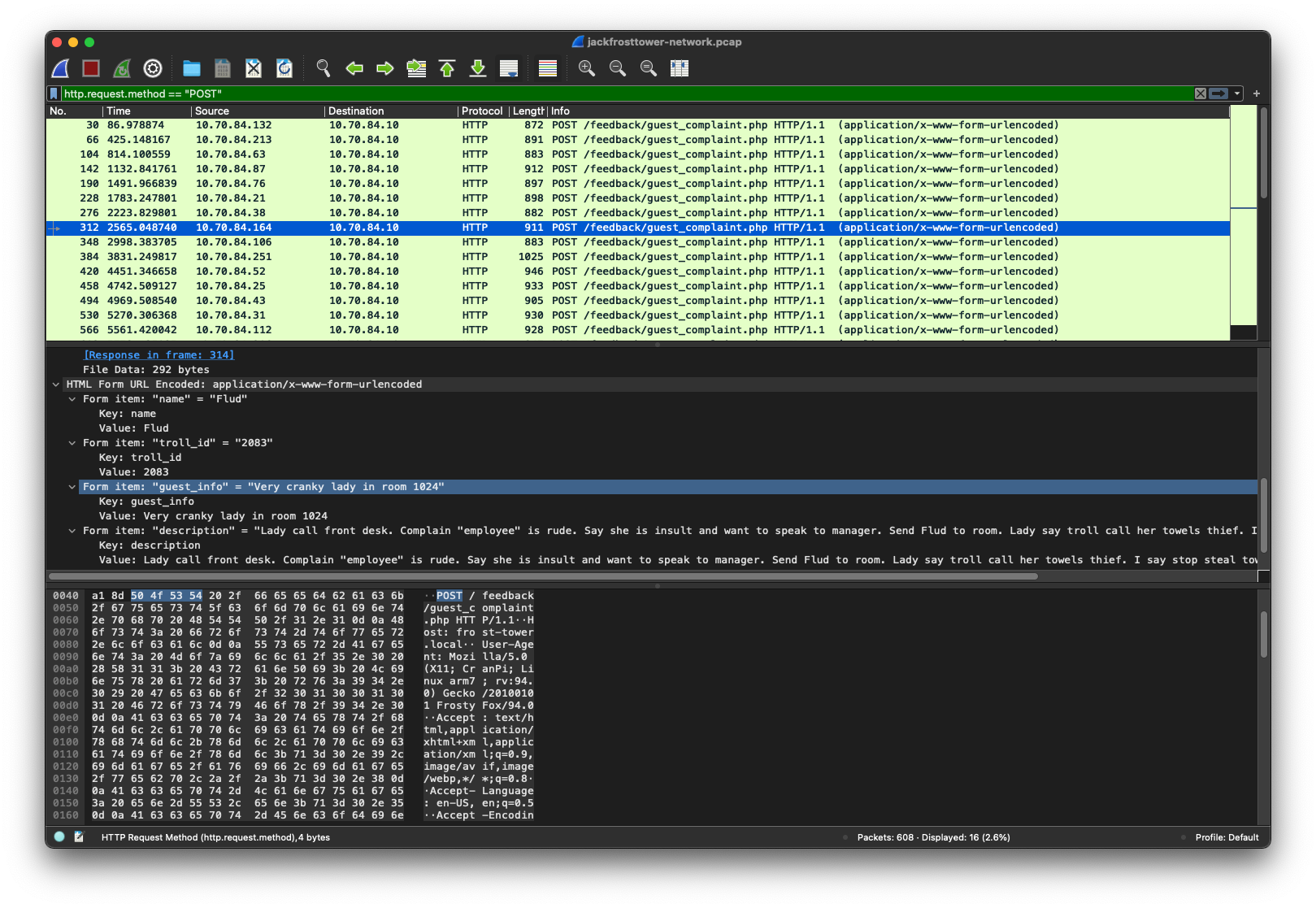Select packet 30 from 10.70.84.132
Screen dimensions: 1316x908
637,125
